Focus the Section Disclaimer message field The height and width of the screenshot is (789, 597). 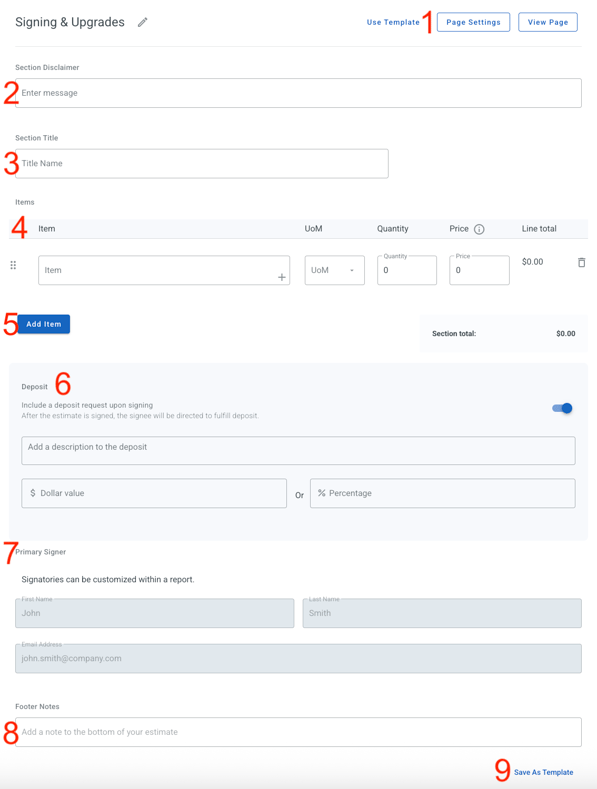click(x=298, y=93)
